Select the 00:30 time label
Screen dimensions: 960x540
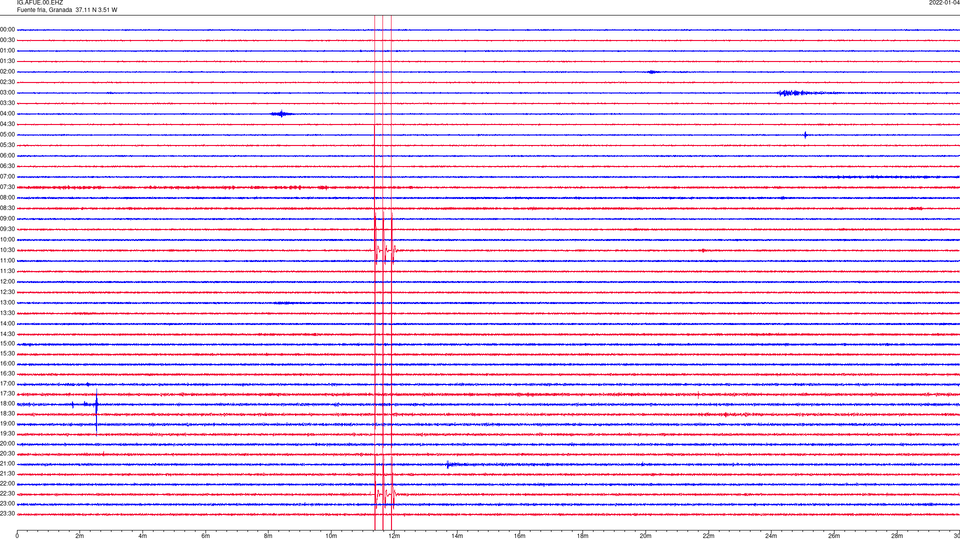click(7, 40)
